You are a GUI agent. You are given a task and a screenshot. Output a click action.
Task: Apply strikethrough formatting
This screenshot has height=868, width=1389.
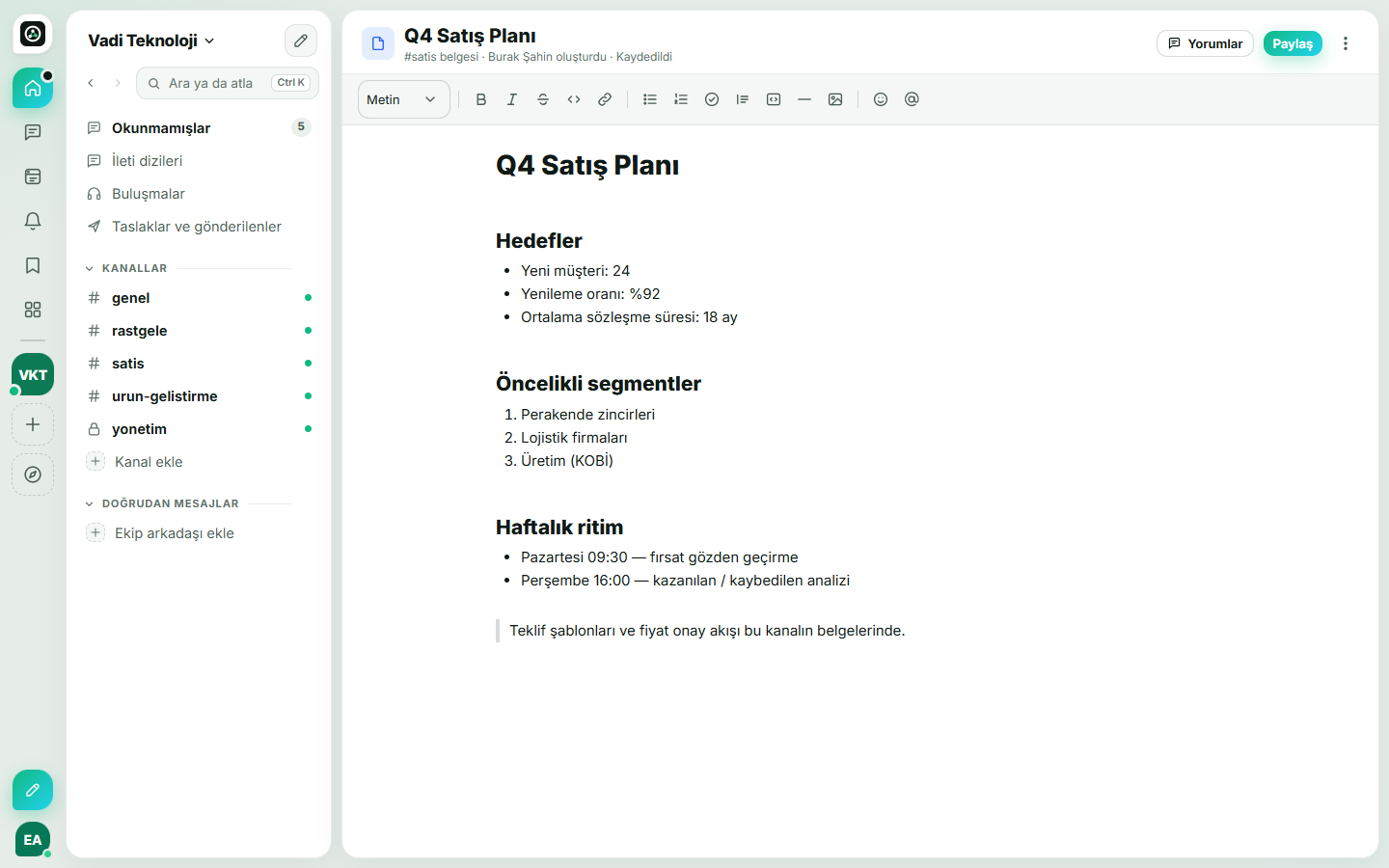coord(543,99)
